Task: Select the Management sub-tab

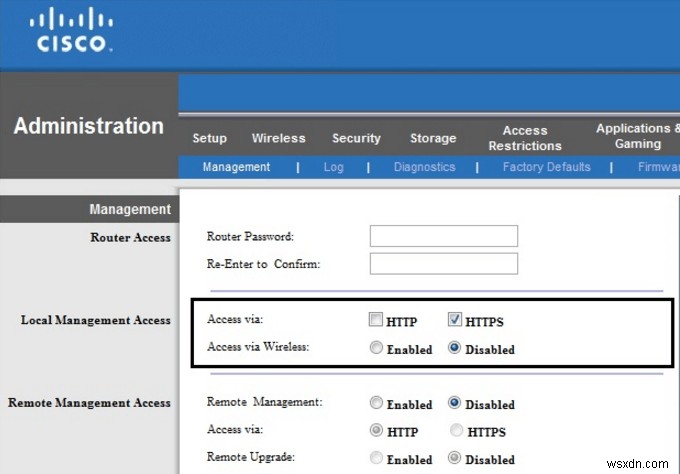Action: 236,167
